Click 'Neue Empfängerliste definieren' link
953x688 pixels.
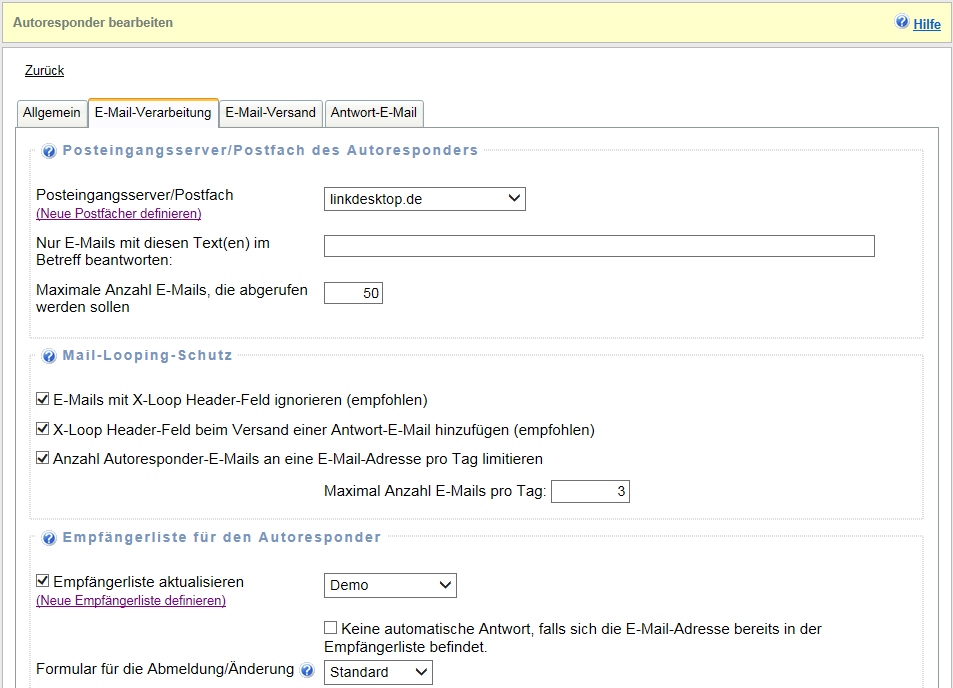(131, 601)
